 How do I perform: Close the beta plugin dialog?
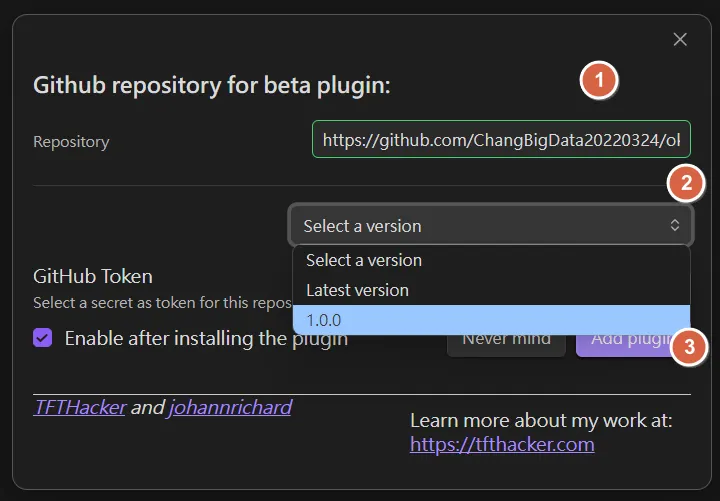pos(680,40)
